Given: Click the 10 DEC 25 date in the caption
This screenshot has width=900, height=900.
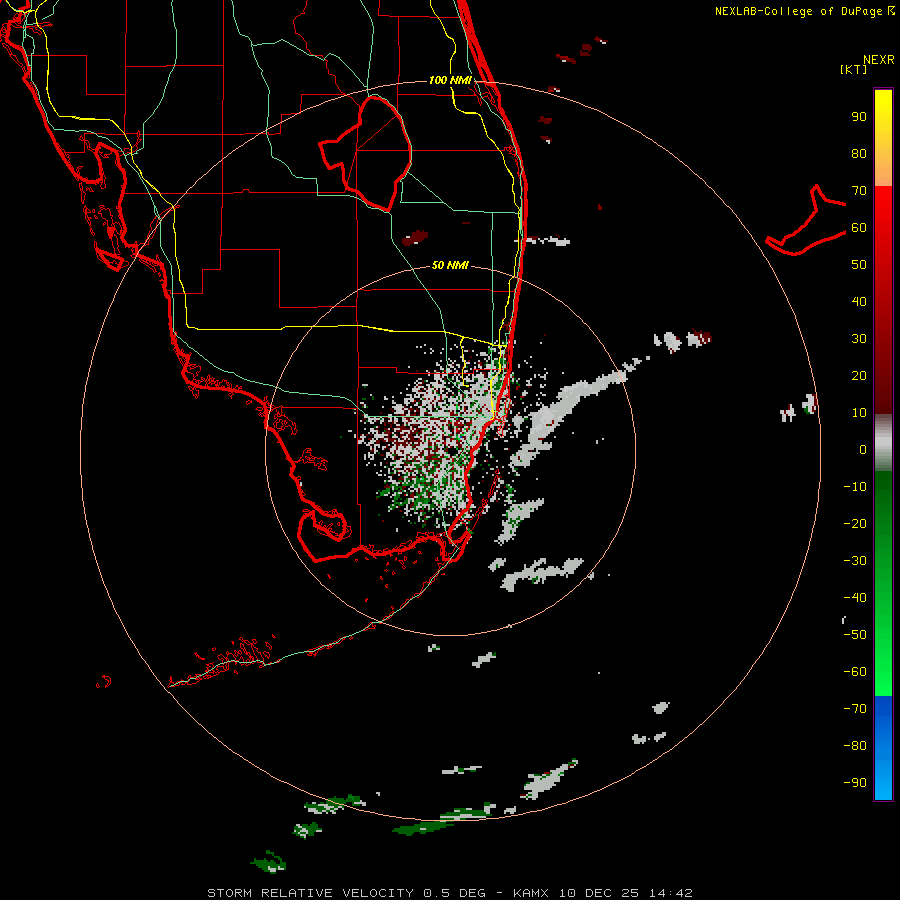Looking at the screenshot, I should (598, 893).
